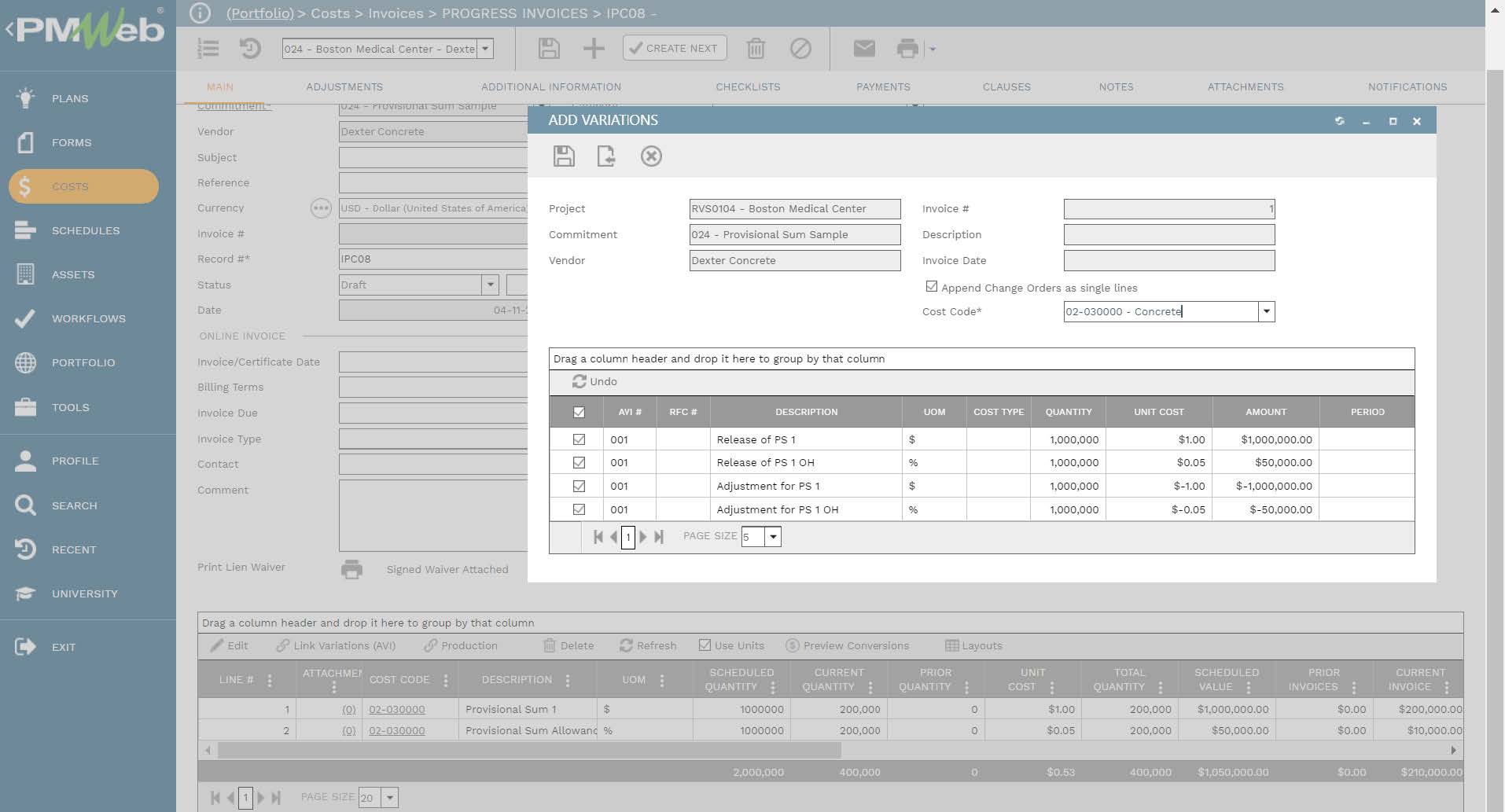This screenshot has height=812, width=1505.
Task: Expand the print options arrow
Action: pyautogui.click(x=933, y=49)
